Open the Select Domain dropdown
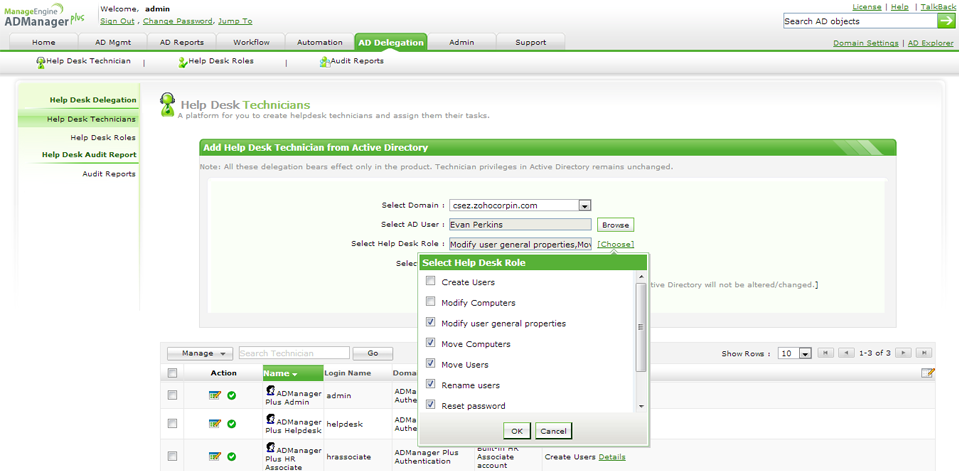 pyautogui.click(x=584, y=206)
